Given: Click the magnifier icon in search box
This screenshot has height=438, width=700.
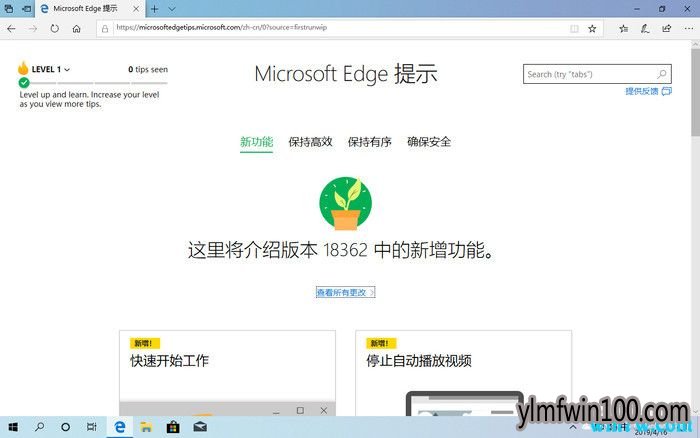Looking at the screenshot, I should [662, 74].
